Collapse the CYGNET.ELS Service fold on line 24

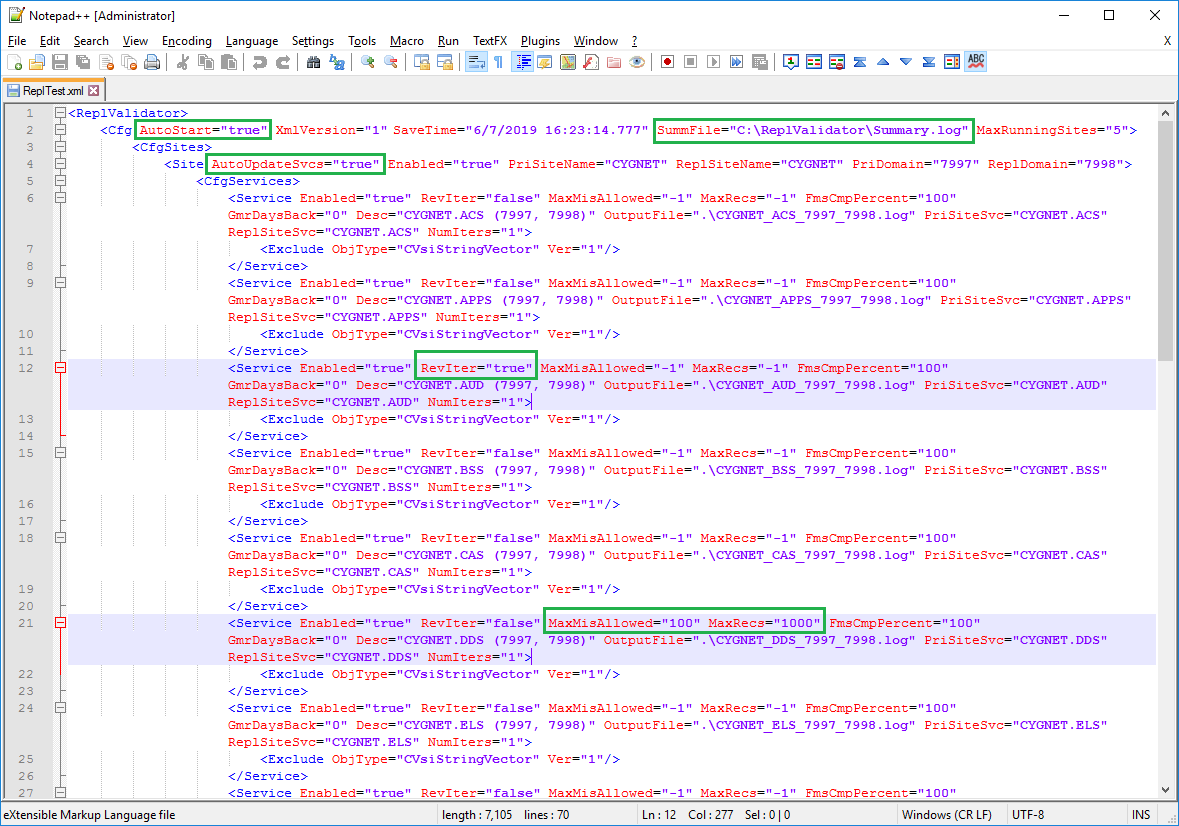click(60, 707)
